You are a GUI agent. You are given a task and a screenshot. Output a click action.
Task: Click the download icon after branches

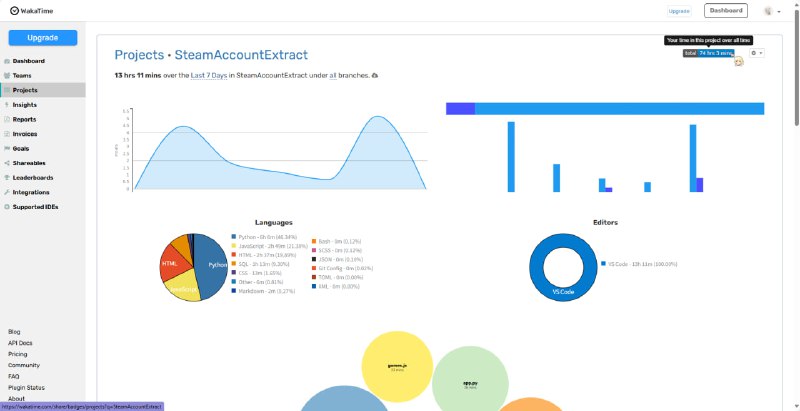pyautogui.click(x=375, y=75)
